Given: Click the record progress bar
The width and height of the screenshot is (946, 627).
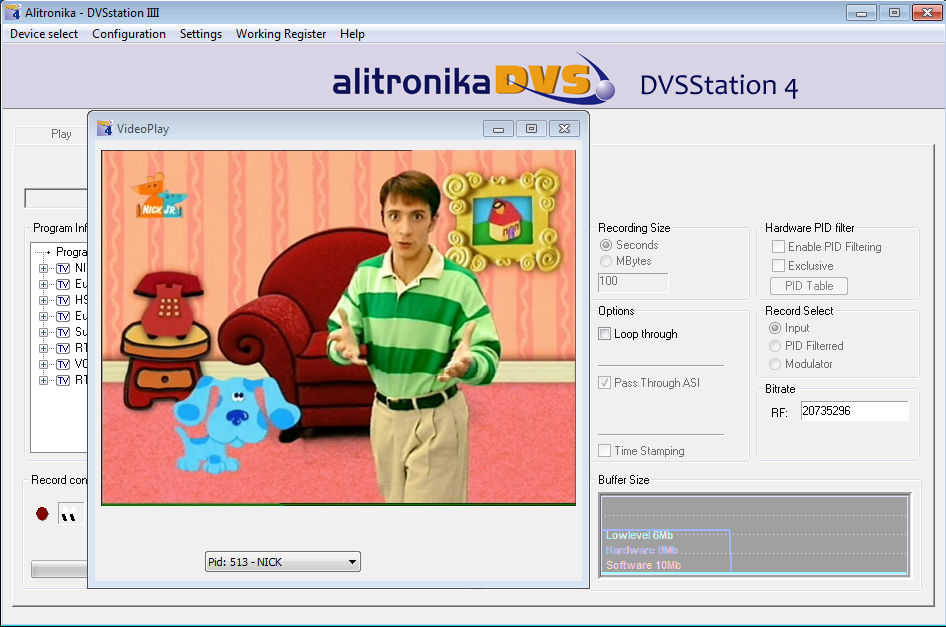Looking at the screenshot, I should pos(58,569).
